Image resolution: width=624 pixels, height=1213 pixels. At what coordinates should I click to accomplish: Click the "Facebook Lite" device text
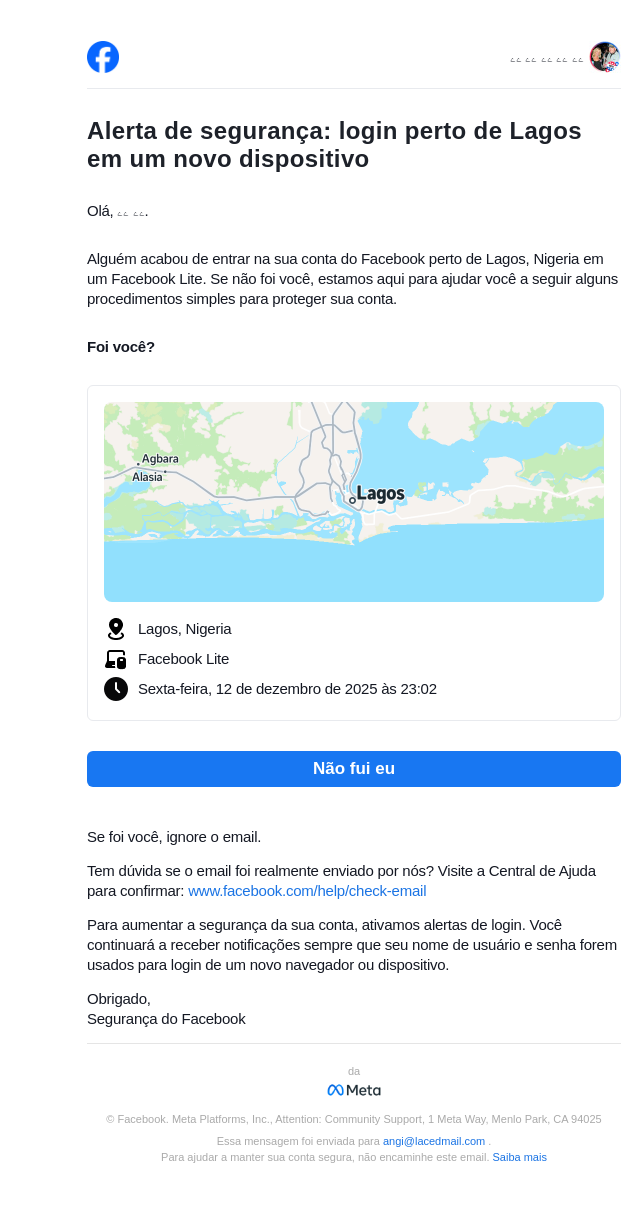(x=184, y=659)
